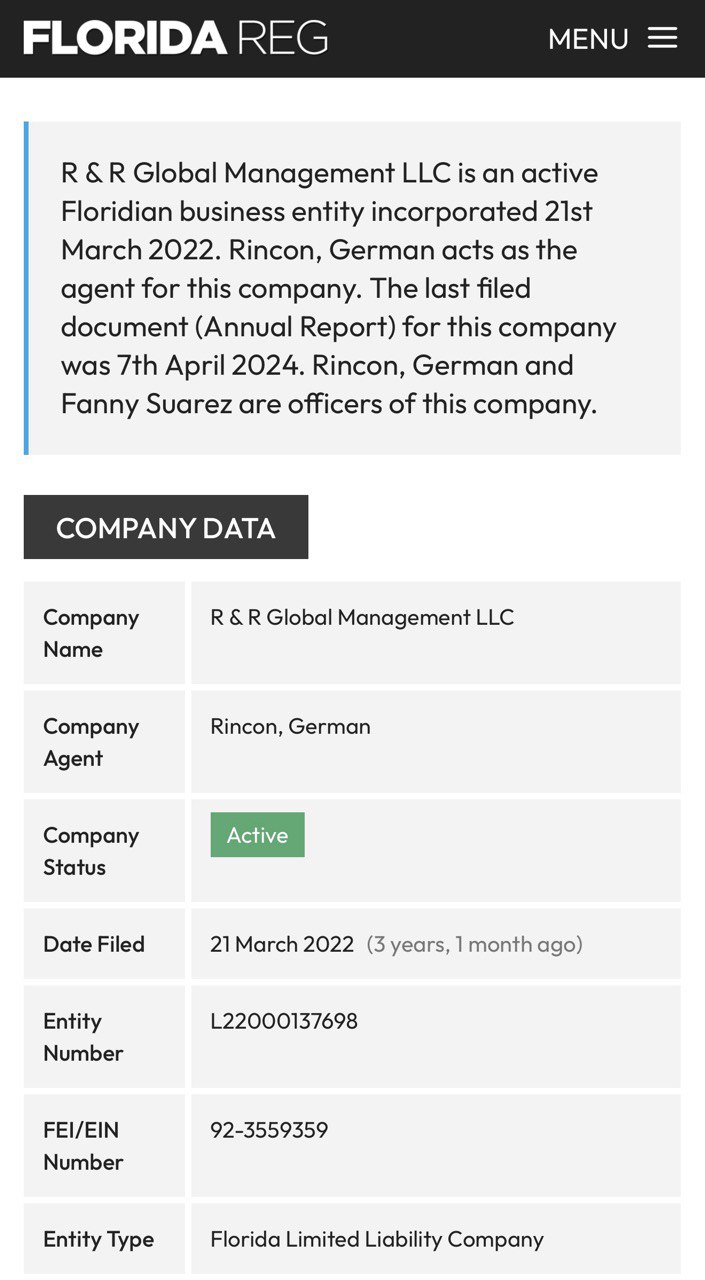Select FEI/EIN number 92-3559359

click(269, 1130)
